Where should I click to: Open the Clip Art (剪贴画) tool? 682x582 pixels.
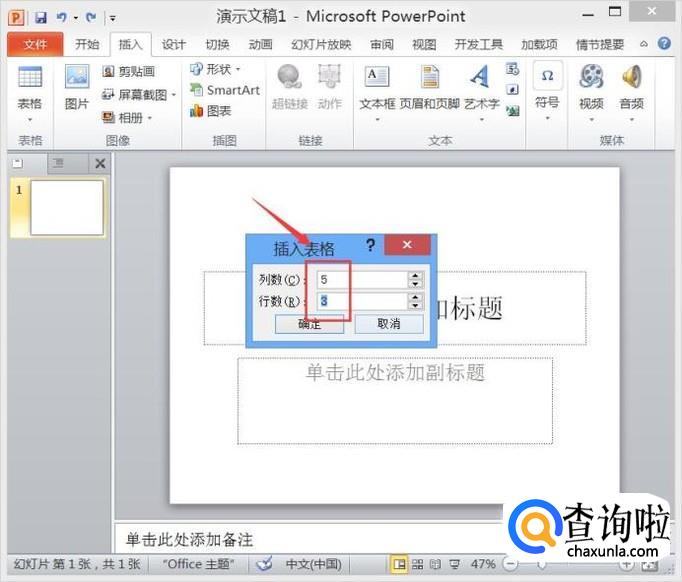pos(131,72)
